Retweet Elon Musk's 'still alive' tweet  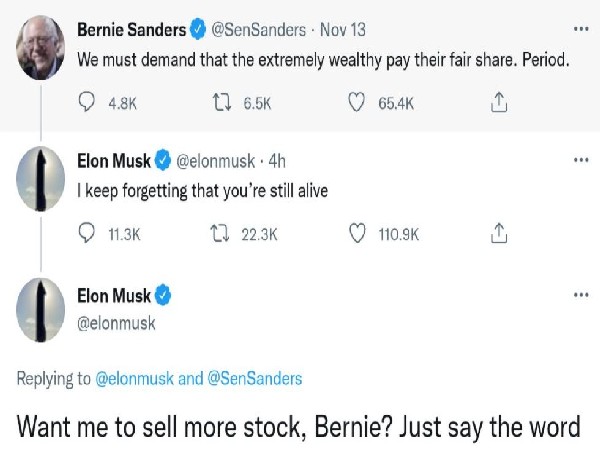(x=226, y=233)
